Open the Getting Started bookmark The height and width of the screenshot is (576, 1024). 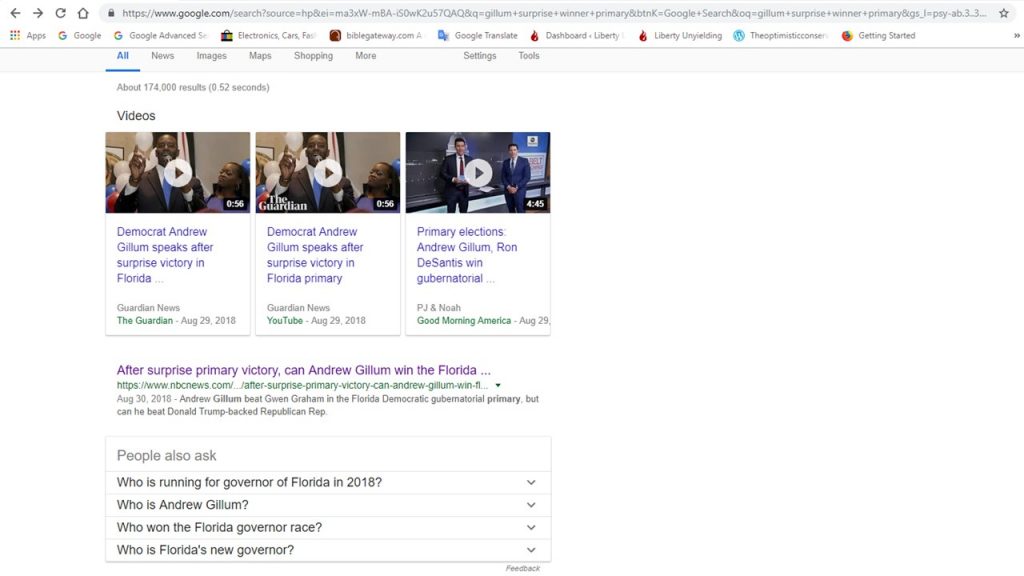pyautogui.click(x=878, y=35)
